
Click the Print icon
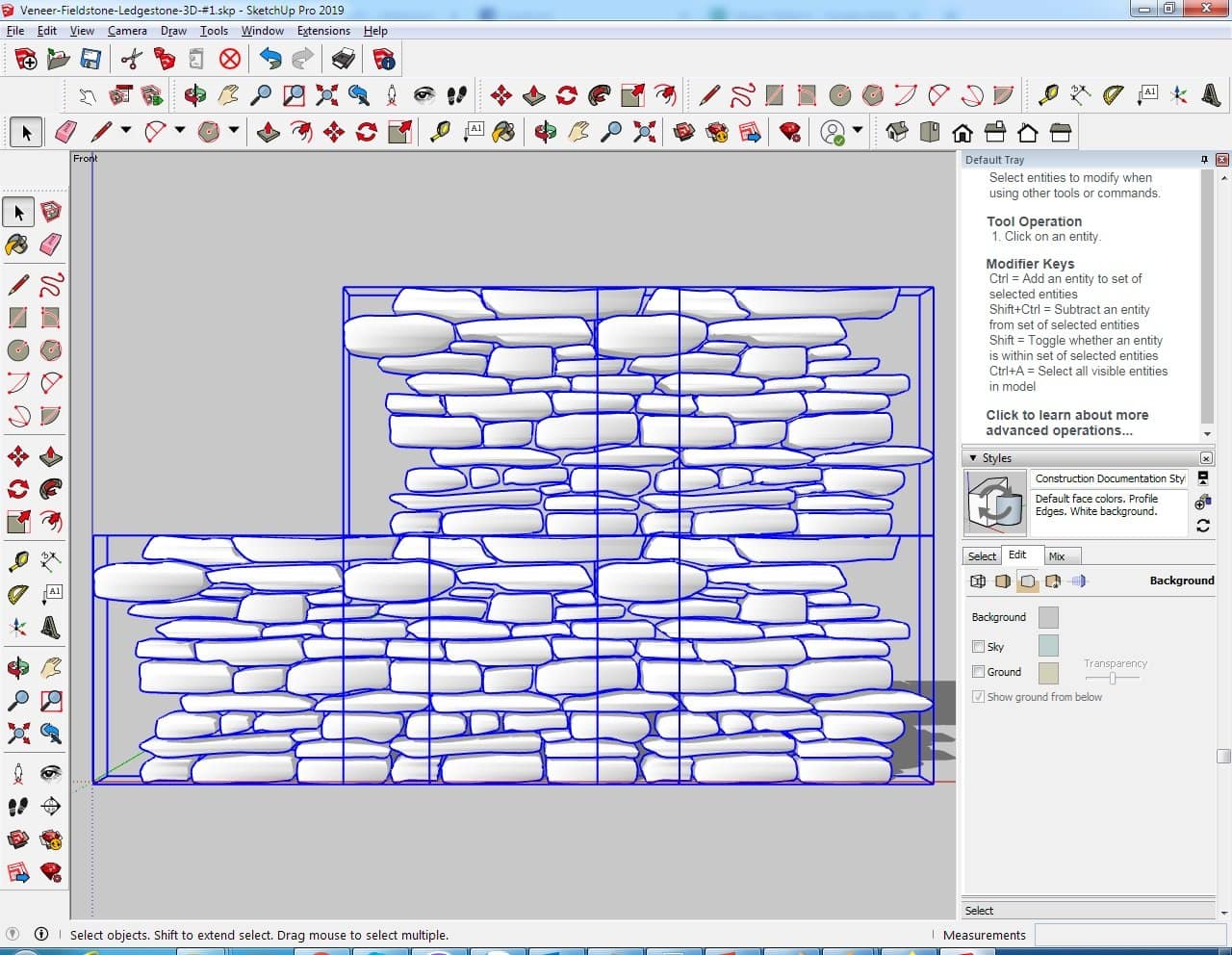[344, 60]
